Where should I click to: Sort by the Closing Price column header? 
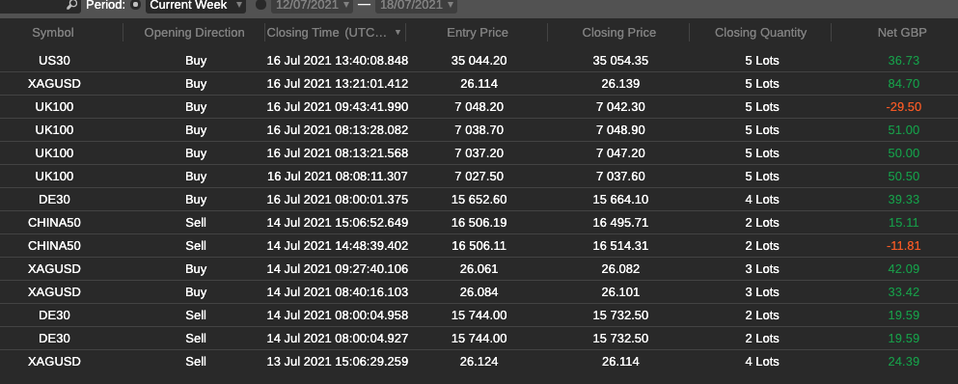(x=619, y=33)
